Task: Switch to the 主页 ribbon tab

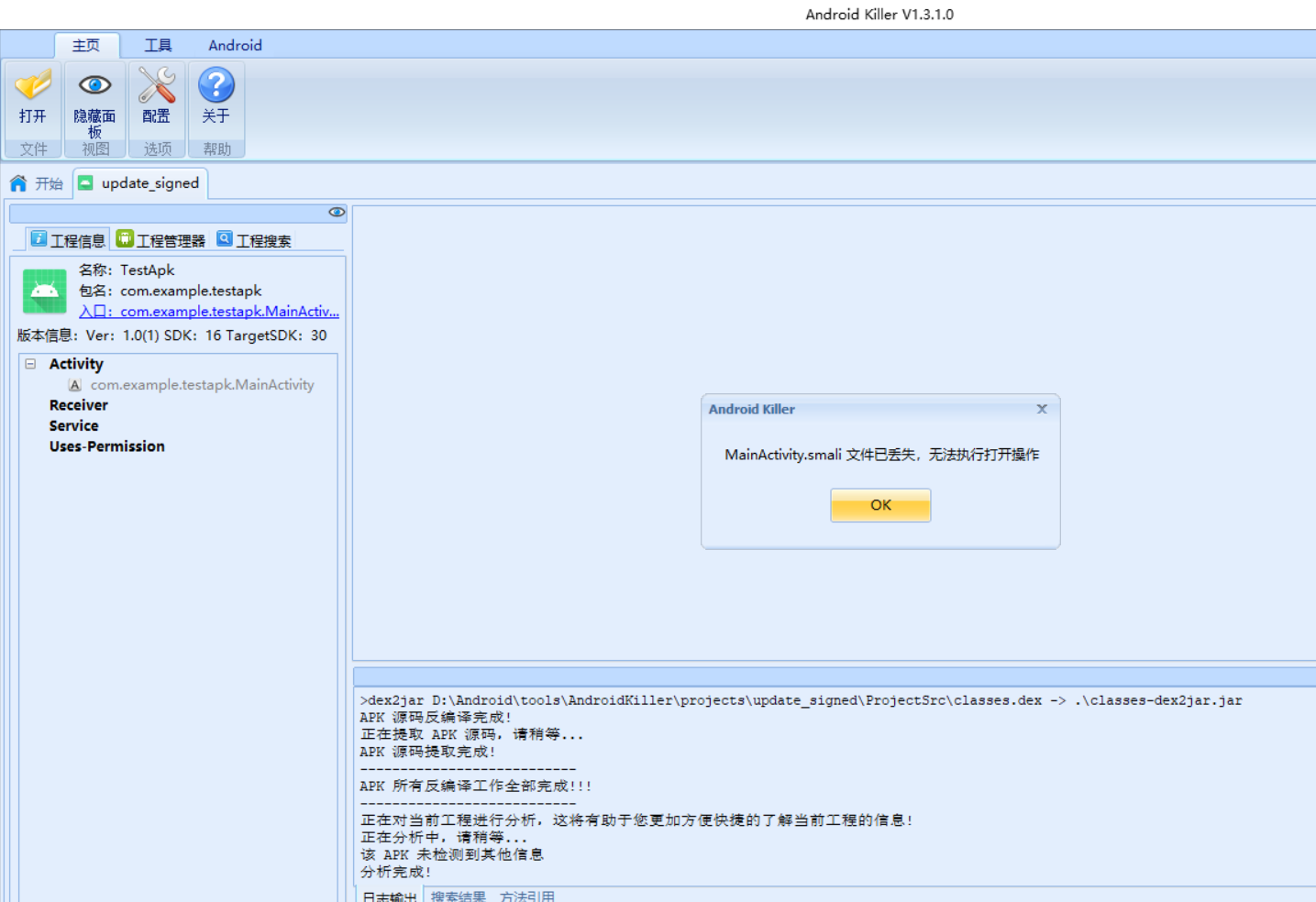Action: click(86, 45)
